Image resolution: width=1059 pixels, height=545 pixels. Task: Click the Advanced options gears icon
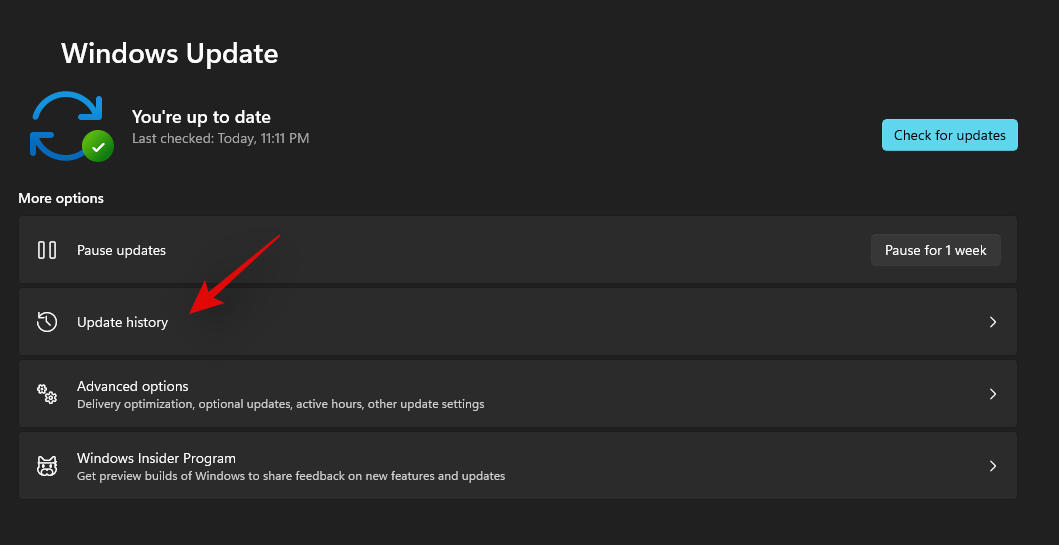47,394
